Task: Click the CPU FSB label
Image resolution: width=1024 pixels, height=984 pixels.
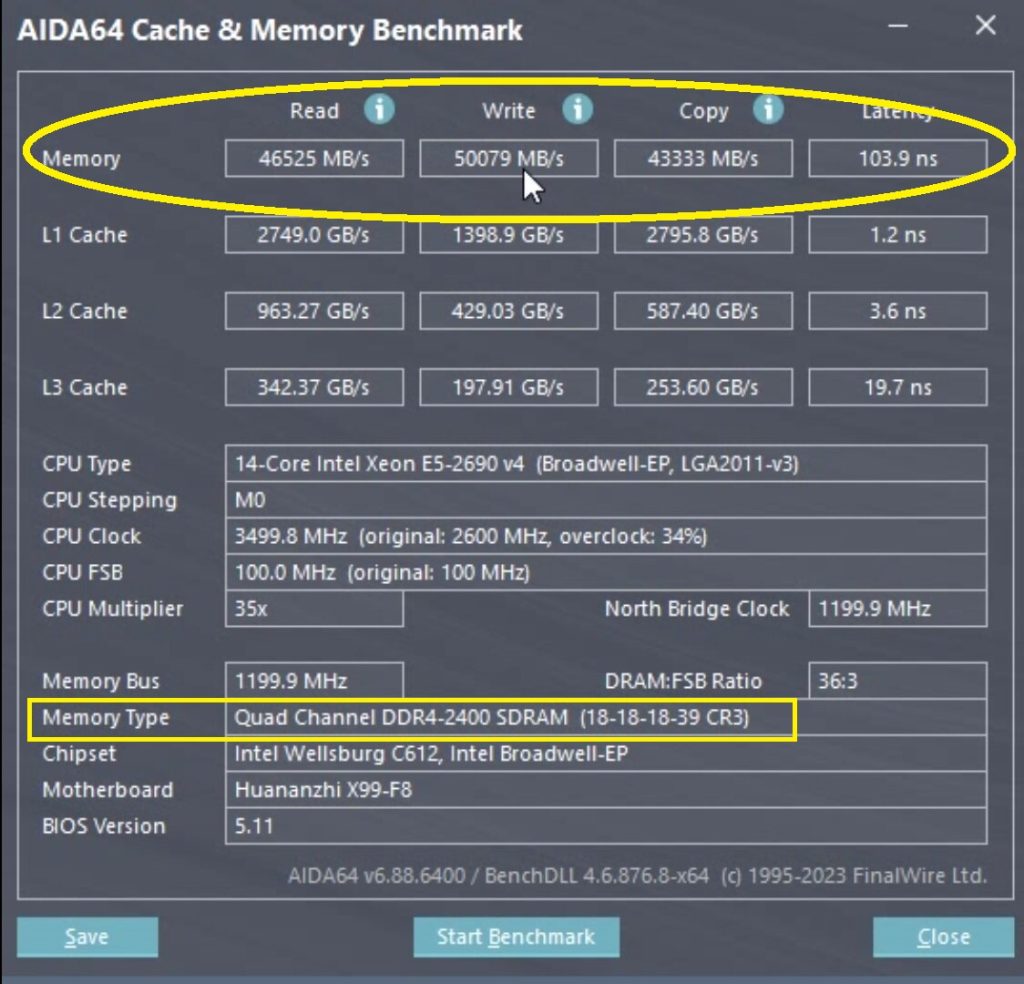Action: 82,573
